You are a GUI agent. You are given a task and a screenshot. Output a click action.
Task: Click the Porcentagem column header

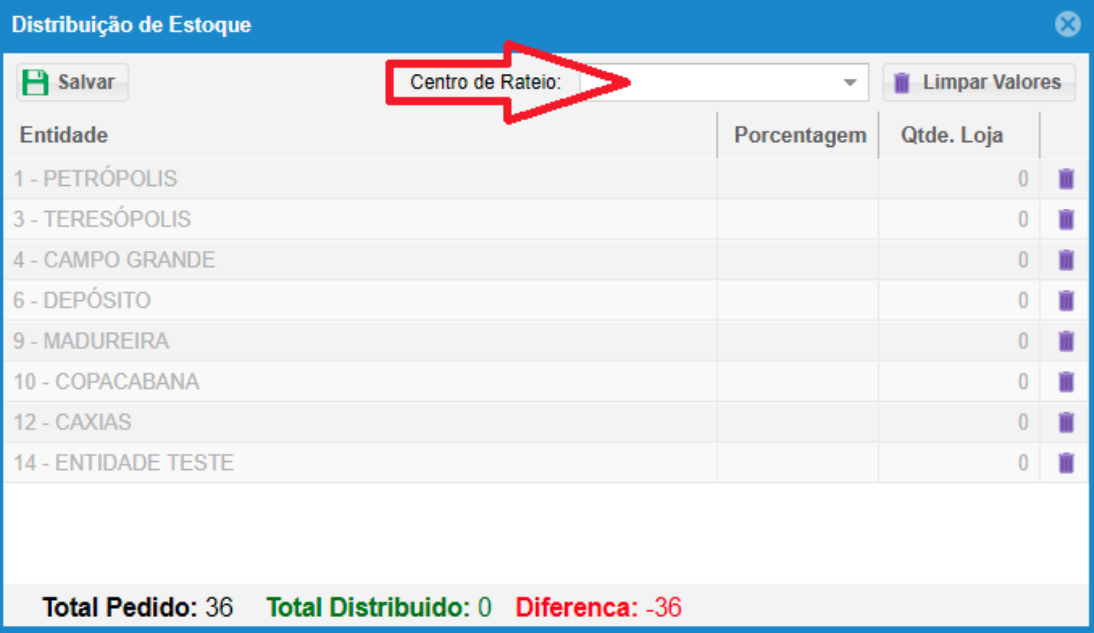(799, 135)
